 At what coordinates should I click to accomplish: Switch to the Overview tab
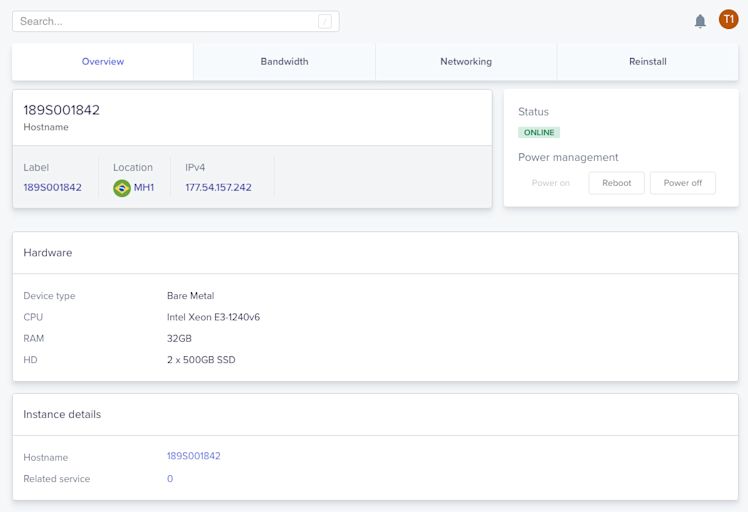(x=103, y=62)
